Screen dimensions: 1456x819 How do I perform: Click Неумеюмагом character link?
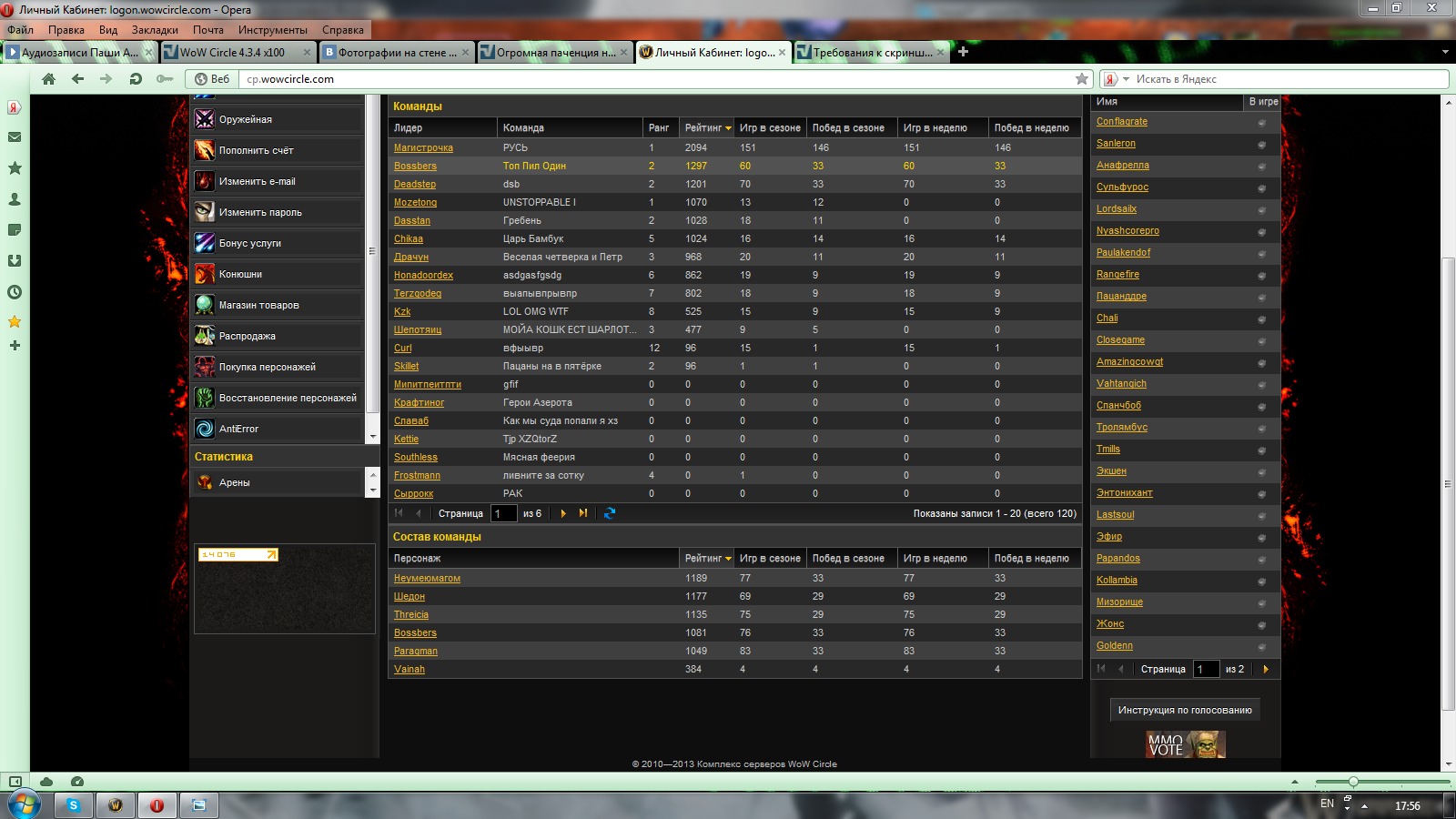pos(427,578)
